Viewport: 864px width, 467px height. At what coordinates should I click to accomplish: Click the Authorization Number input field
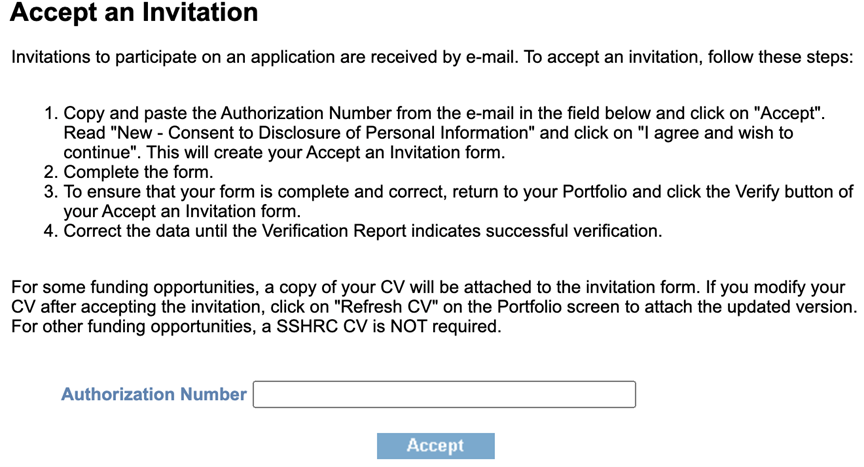click(x=444, y=394)
